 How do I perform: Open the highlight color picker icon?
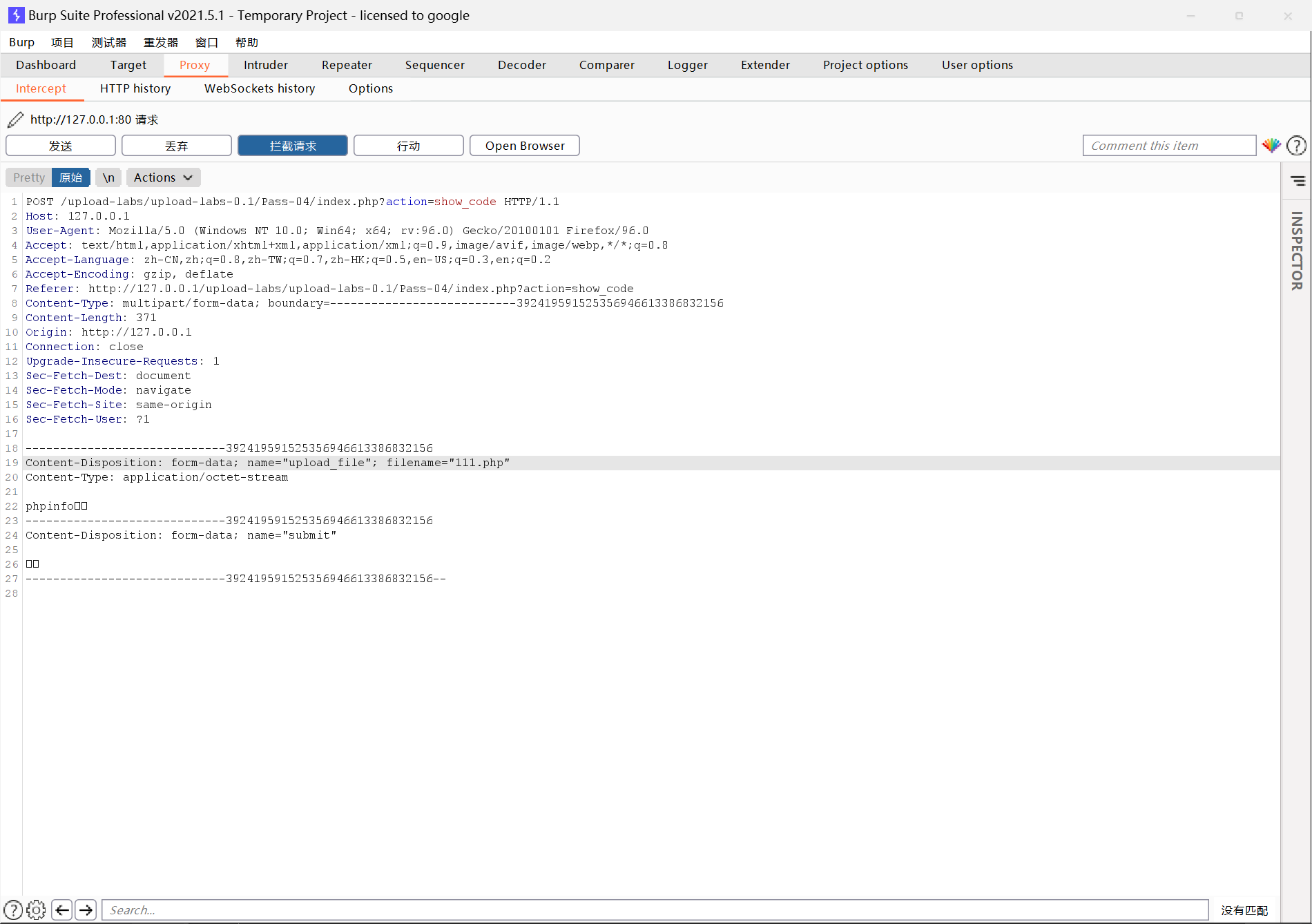click(1271, 146)
